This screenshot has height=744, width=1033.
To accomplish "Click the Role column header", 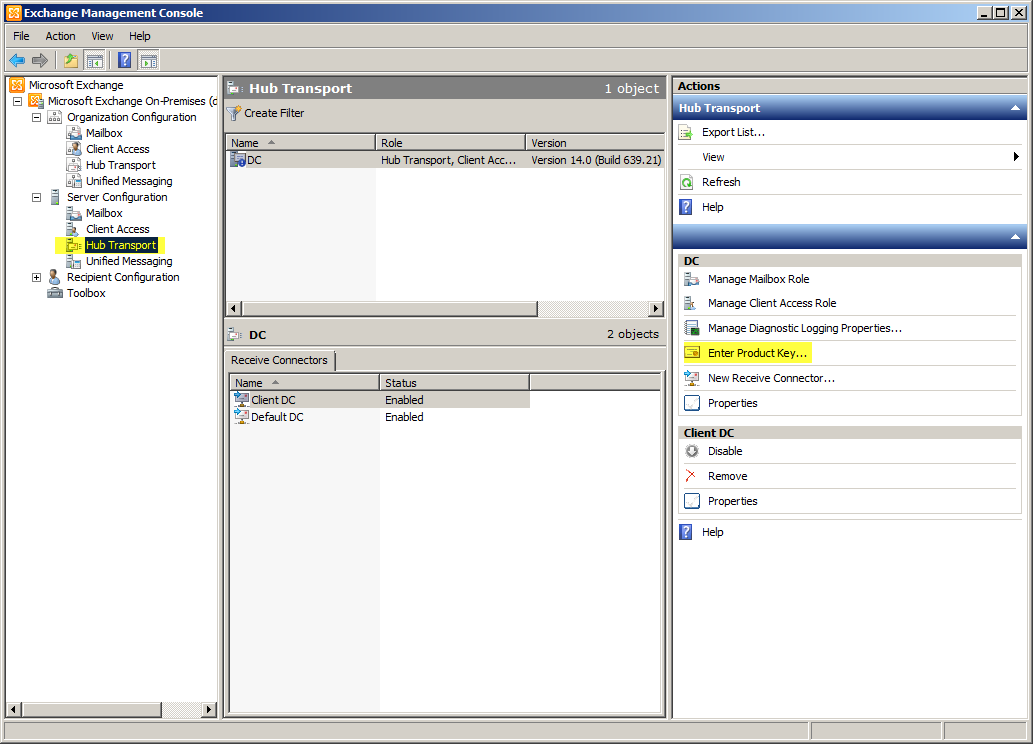I will click(451, 143).
